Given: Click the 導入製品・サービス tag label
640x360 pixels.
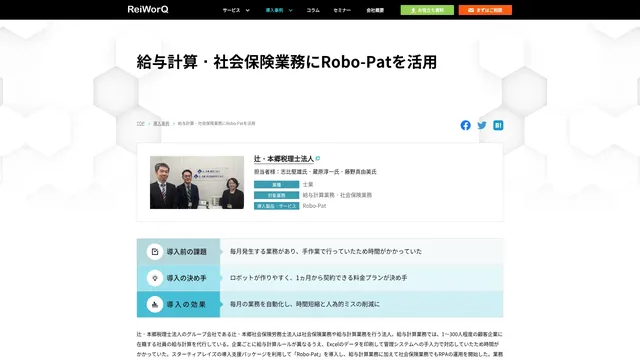Looking at the screenshot, I should coord(276,206).
